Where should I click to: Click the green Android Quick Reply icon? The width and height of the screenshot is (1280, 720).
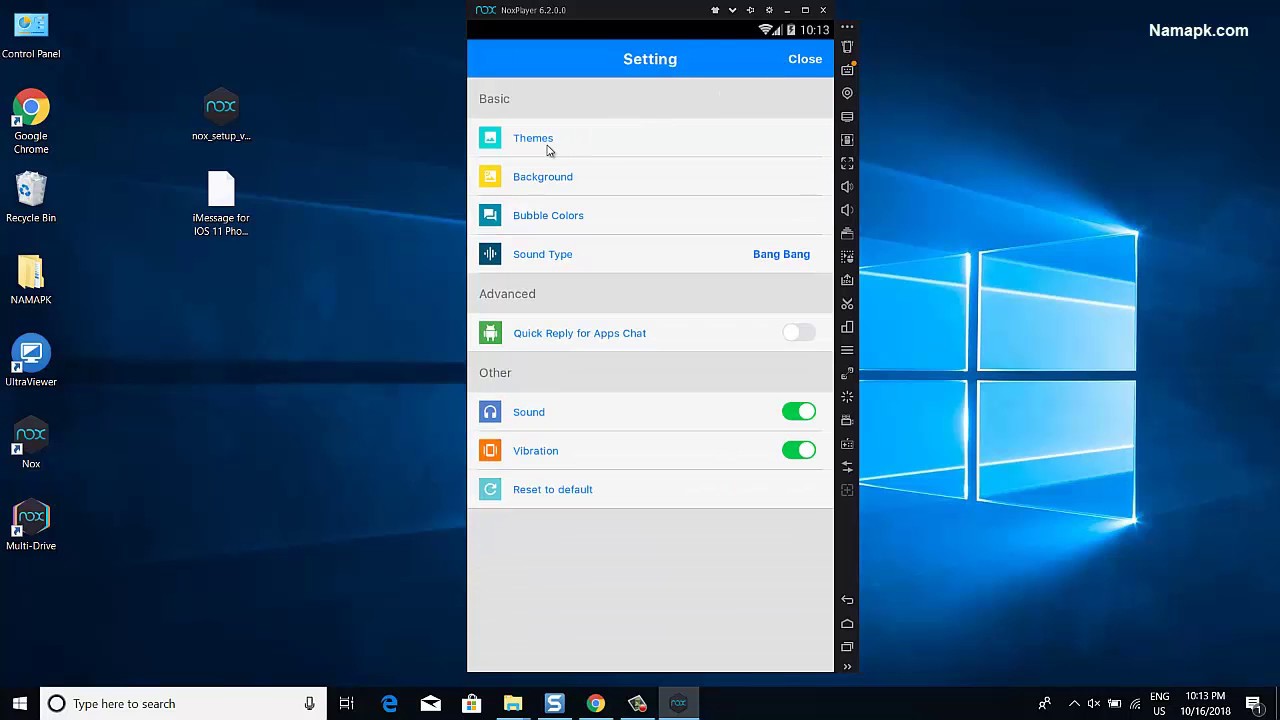point(490,333)
